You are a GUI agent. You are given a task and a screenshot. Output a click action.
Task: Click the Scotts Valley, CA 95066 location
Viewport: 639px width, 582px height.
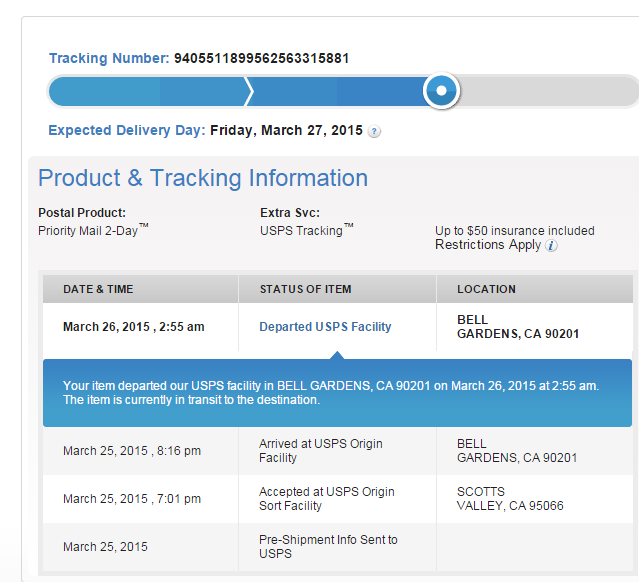(x=510, y=498)
